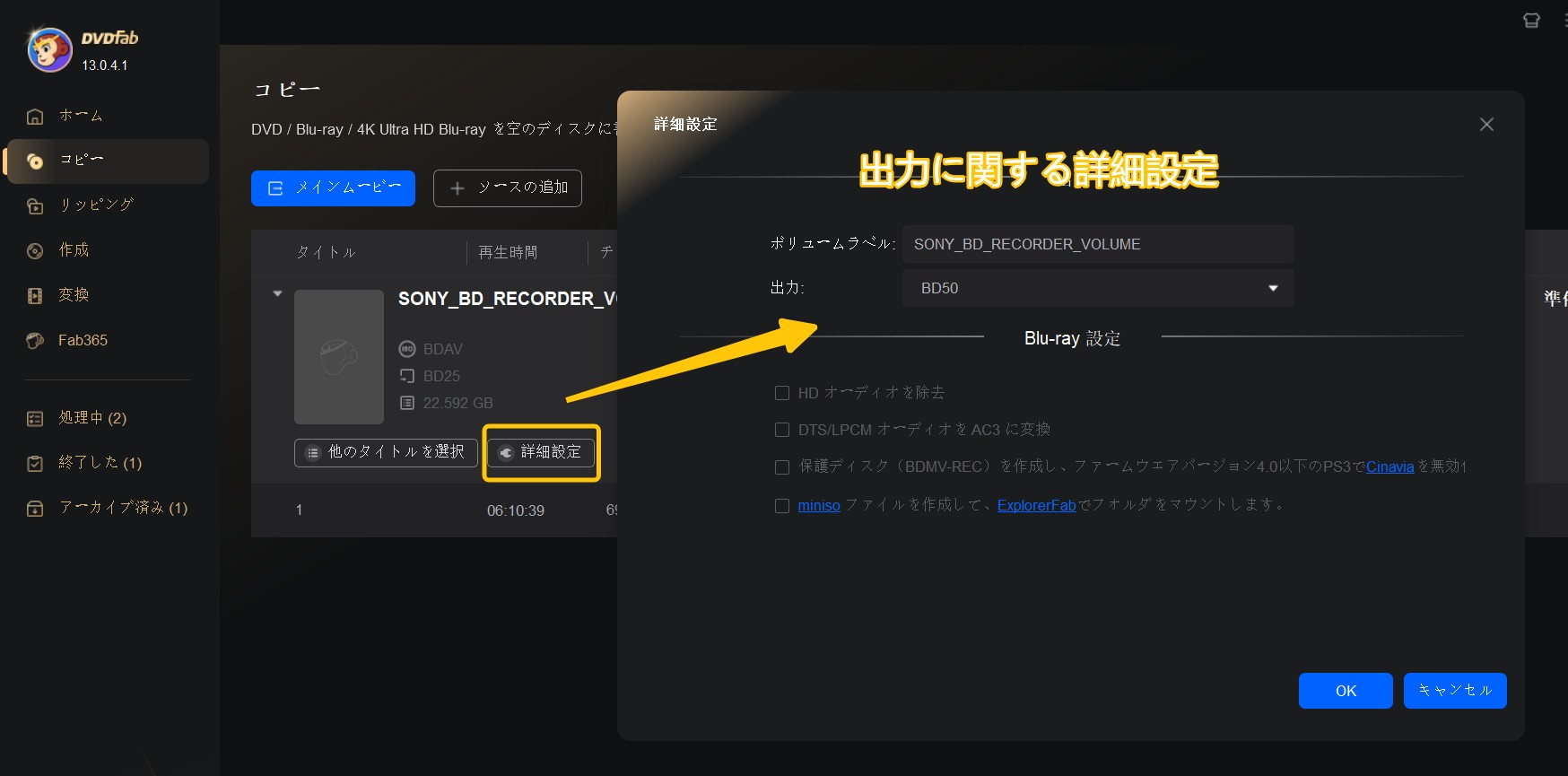The height and width of the screenshot is (776, 1568).
Task: Click OK in 詳細設定 dialog
Action: [x=1346, y=691]
